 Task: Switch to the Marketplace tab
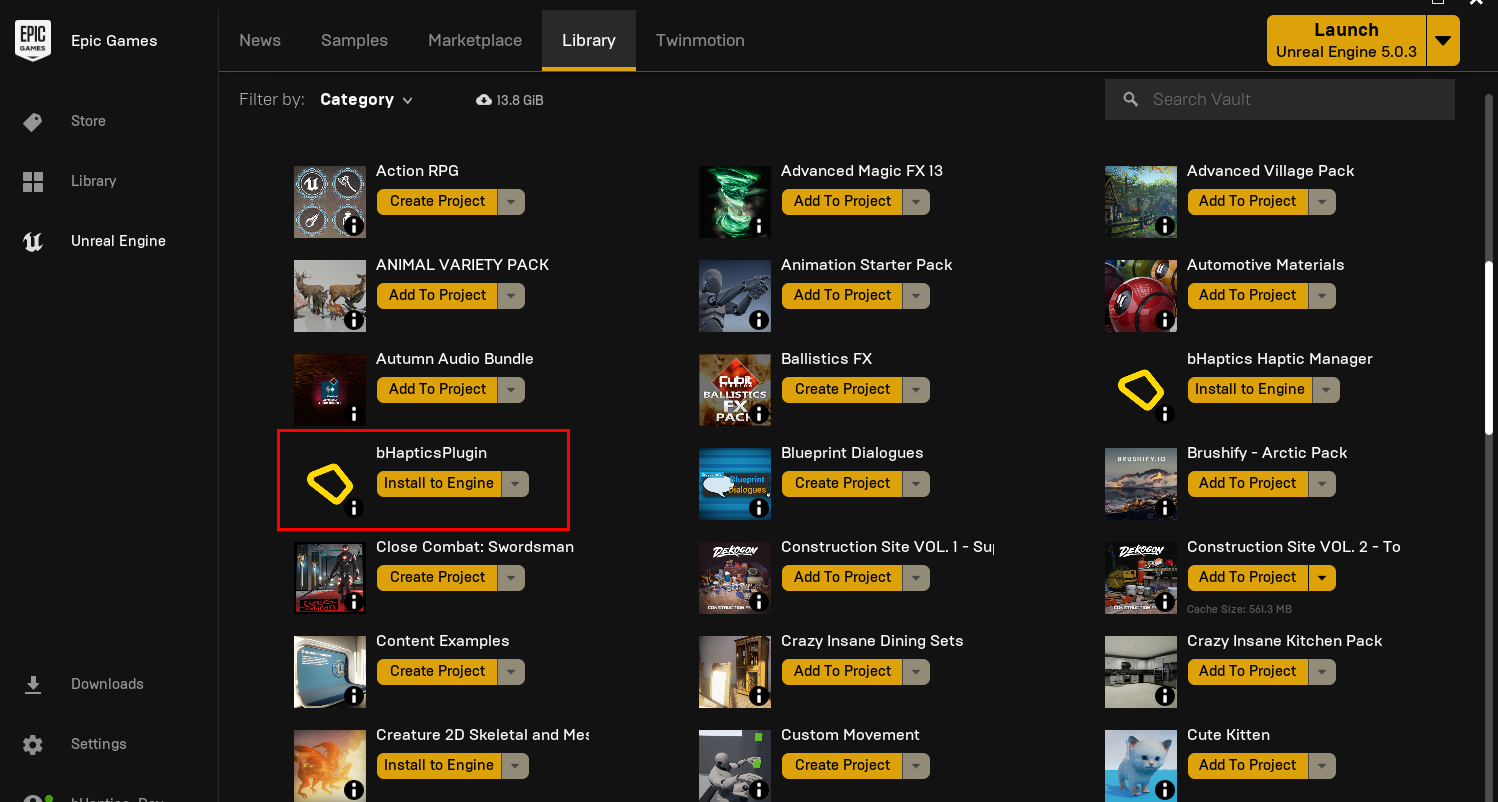tap(475, 40)
